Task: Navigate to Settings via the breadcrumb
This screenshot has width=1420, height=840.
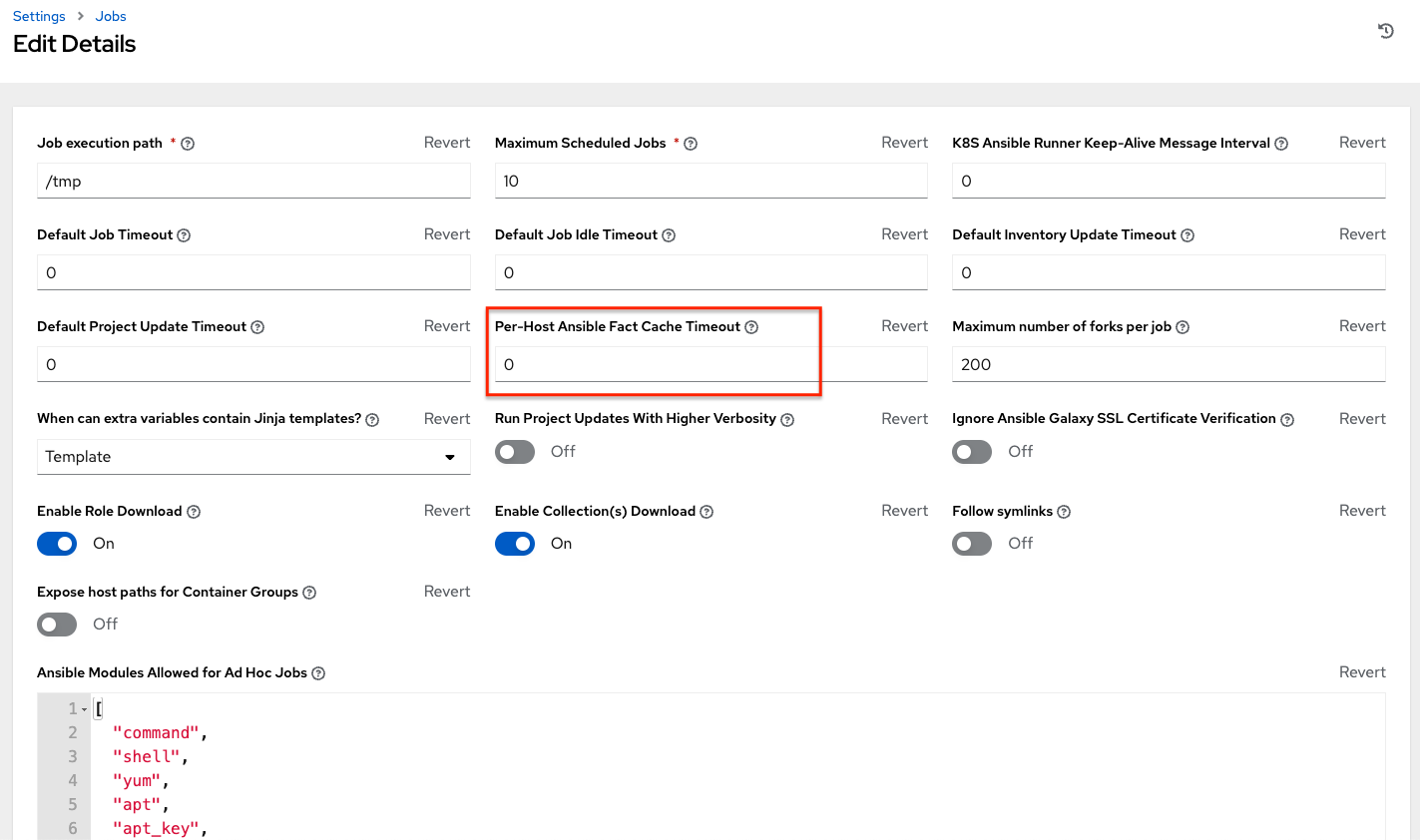Action: pyautogui.click(x=38, y=16)
